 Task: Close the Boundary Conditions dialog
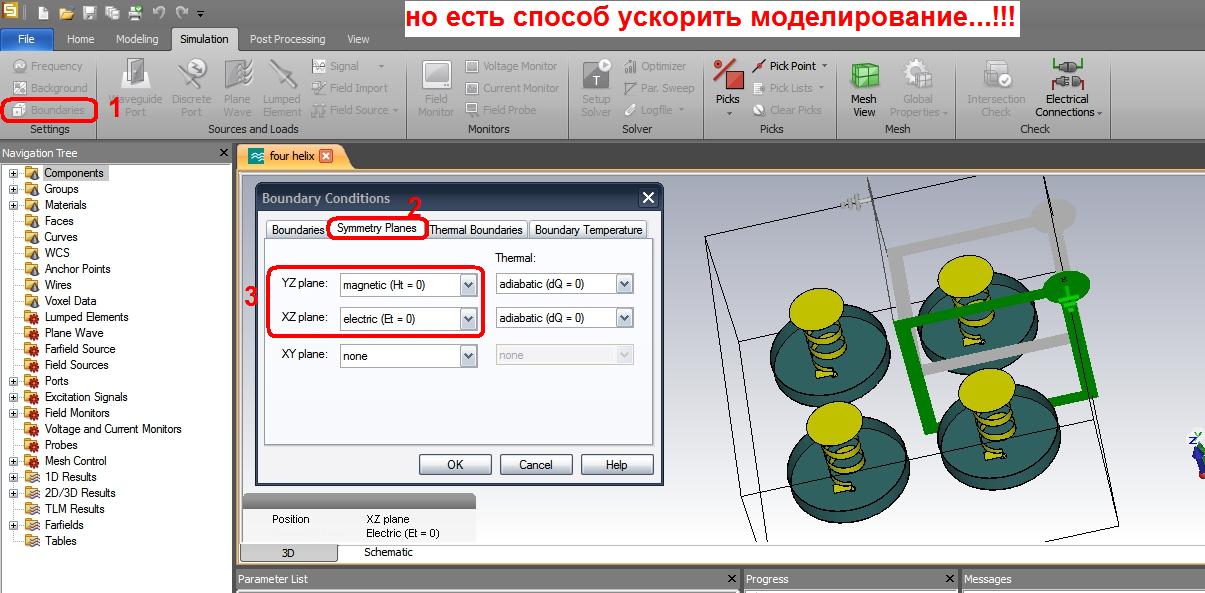click(x=648, y=198)
